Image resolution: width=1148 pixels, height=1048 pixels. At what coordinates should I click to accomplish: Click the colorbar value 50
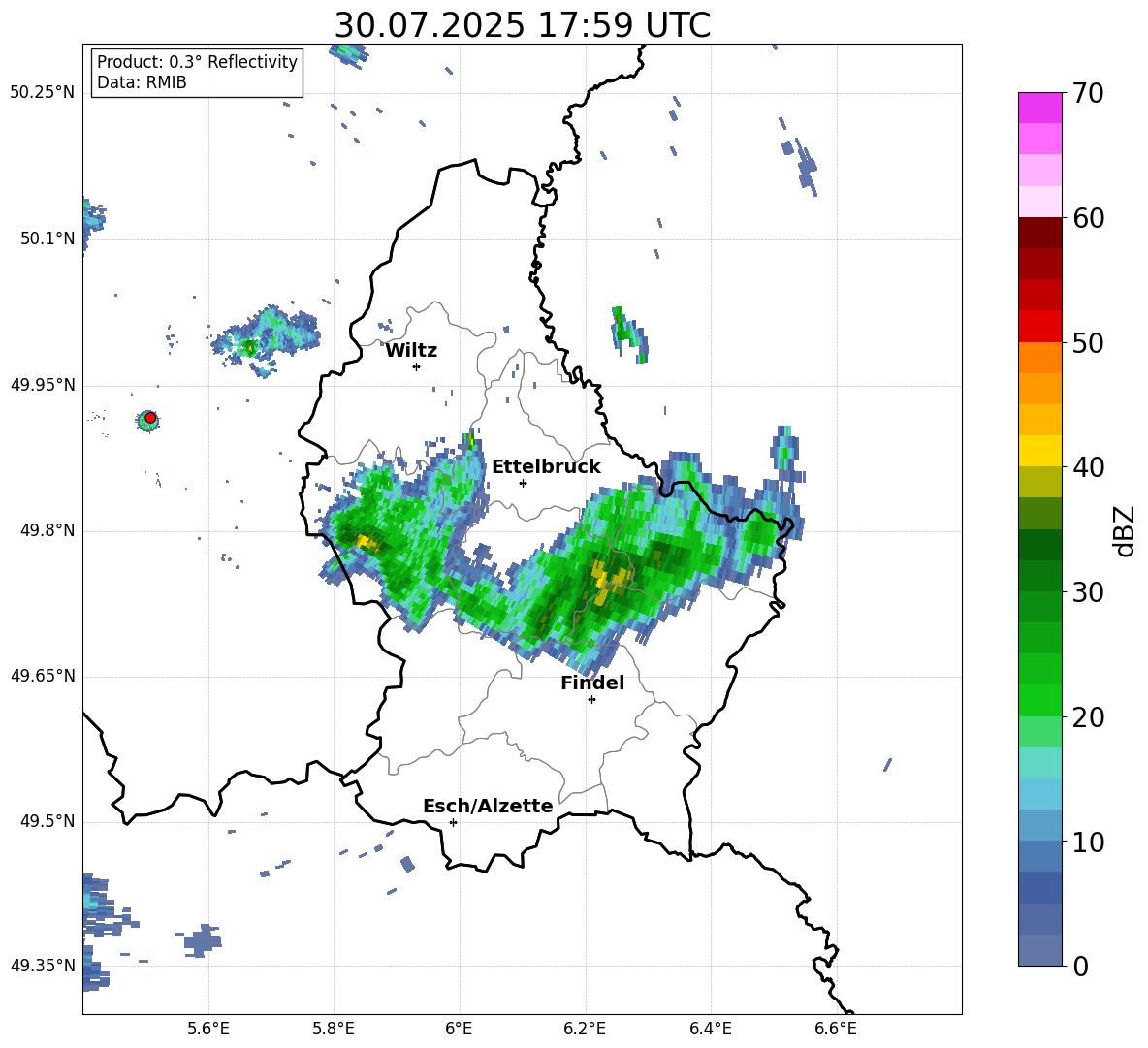(1088, 343)
